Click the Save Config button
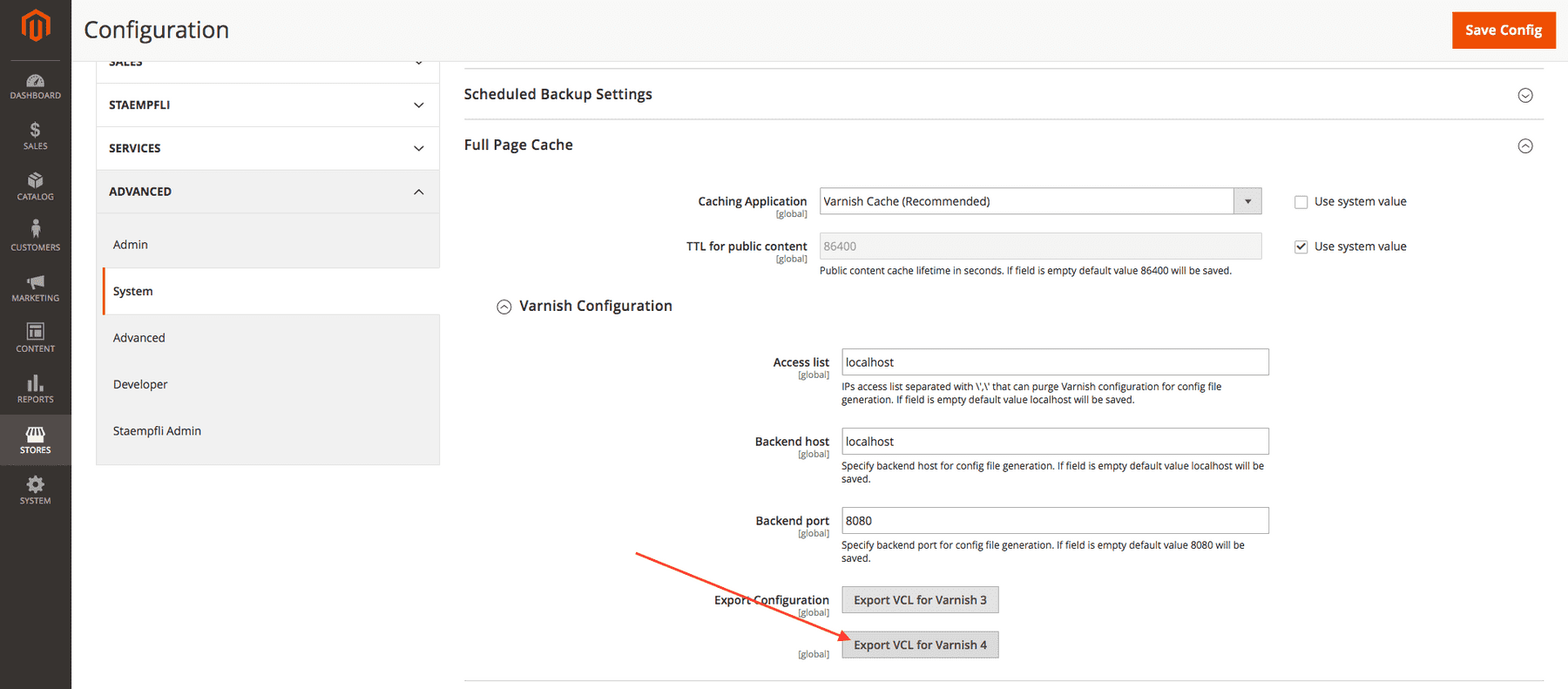Screen dimensions: 1568x689 (x=1504, y=30)
